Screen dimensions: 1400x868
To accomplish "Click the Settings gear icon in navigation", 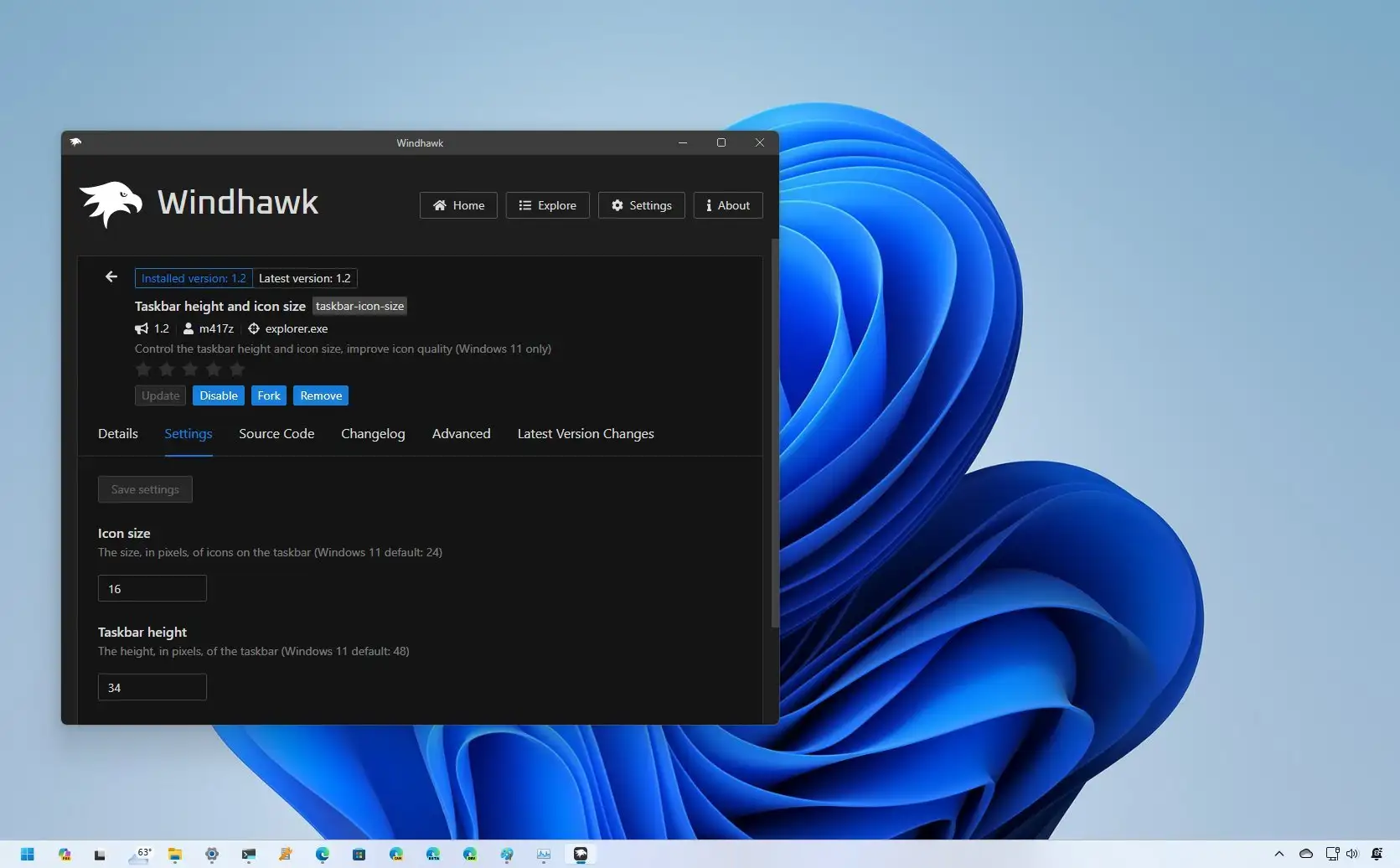I will 617,205.
